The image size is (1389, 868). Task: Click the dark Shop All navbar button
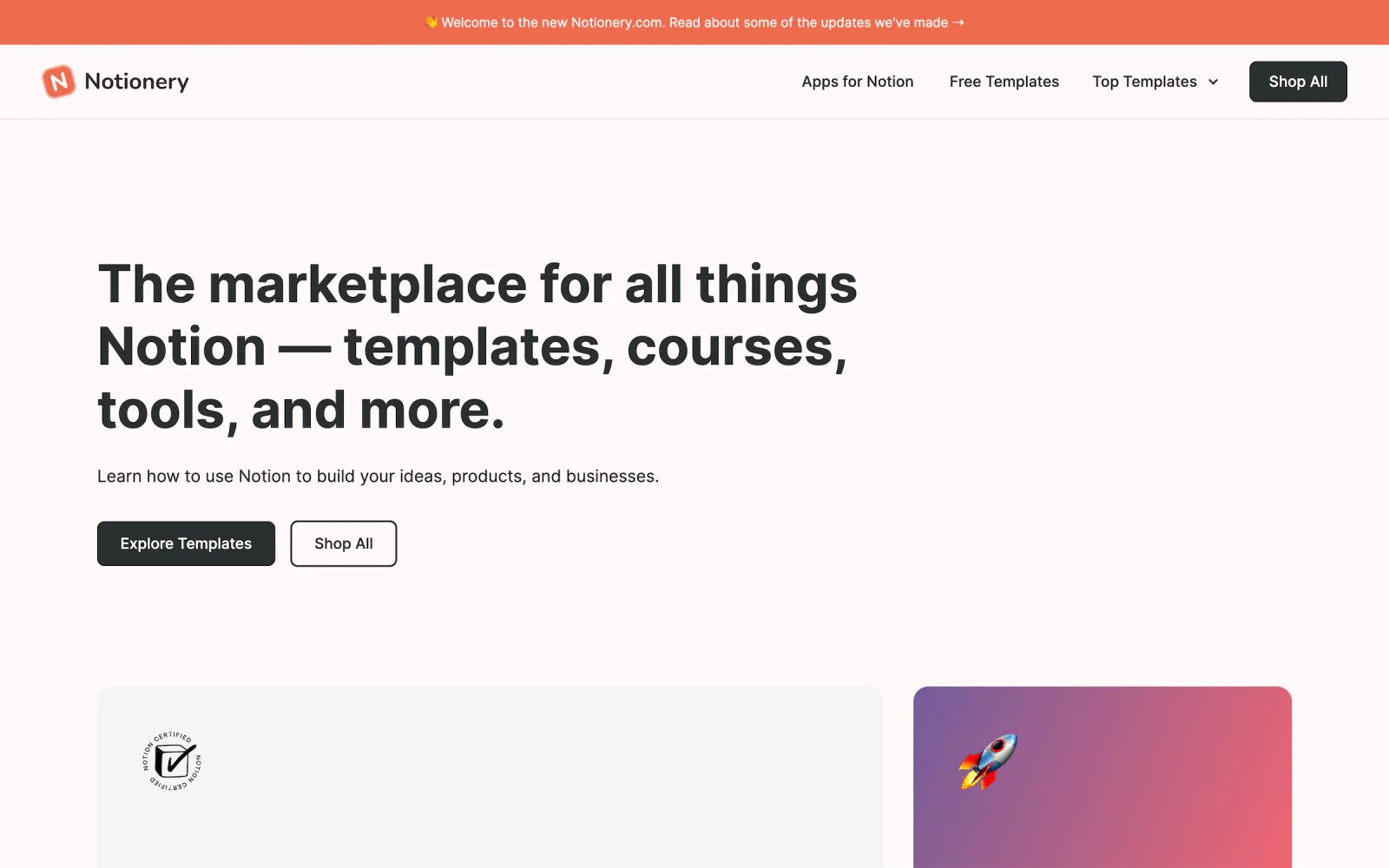tap(1298, 82)
